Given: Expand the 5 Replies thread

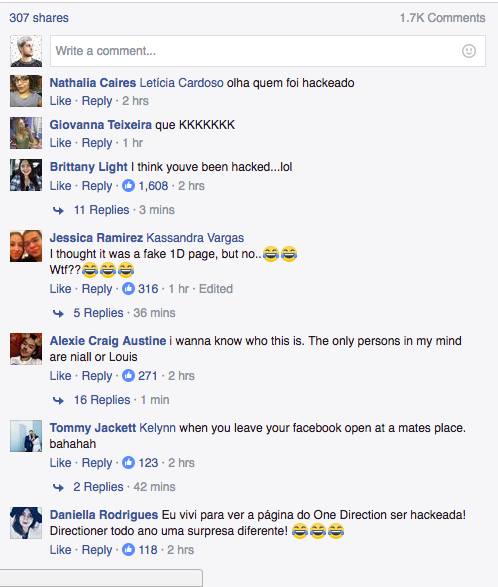Looking at the screenshot, I should 98,313.
